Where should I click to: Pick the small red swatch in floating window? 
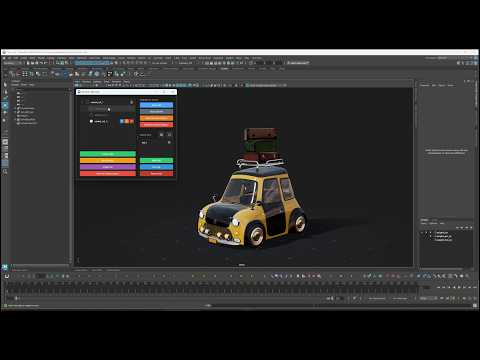click(132, 121)
